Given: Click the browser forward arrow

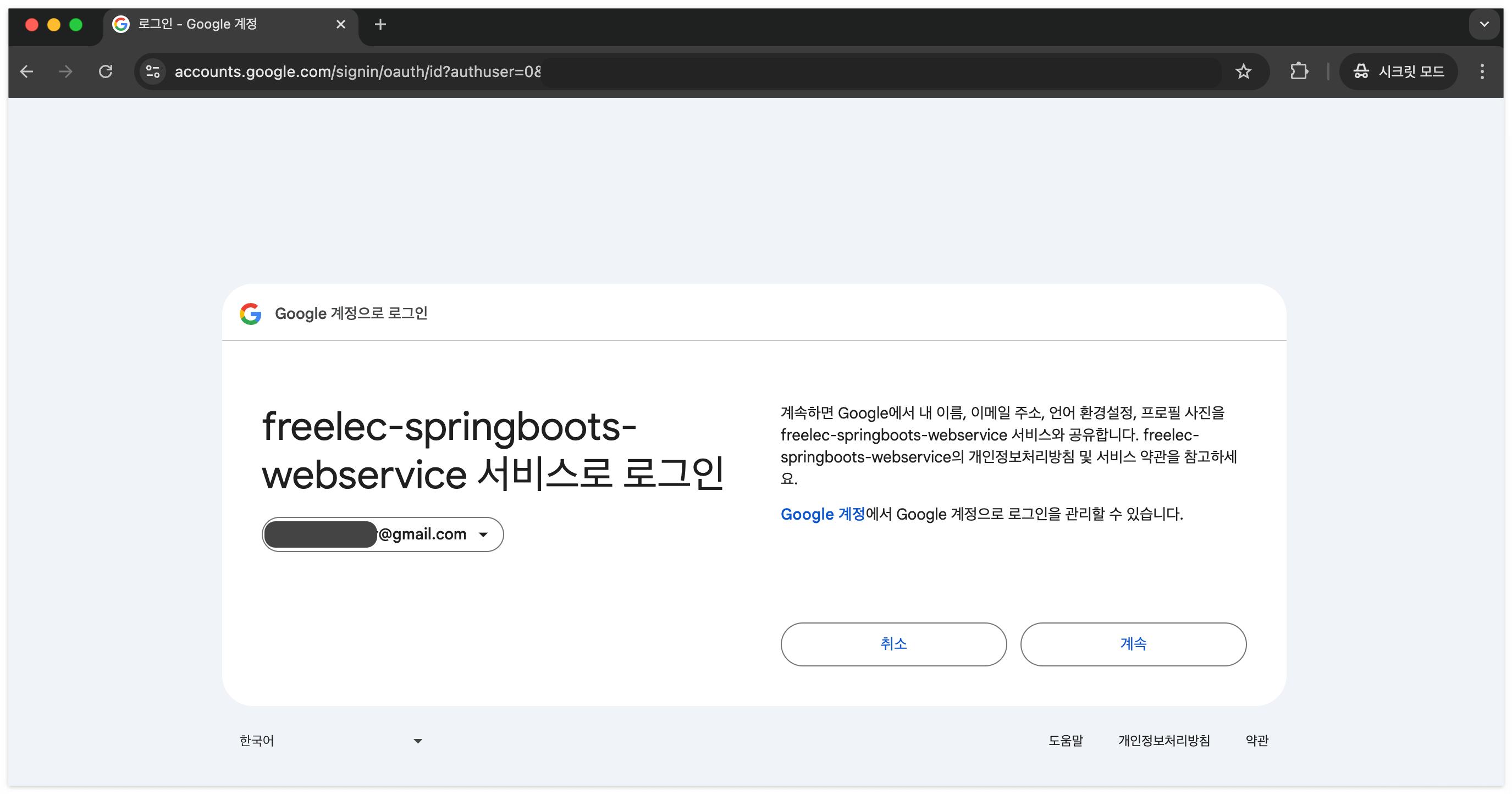Looking at the screenshot, I should coord(66,71).
